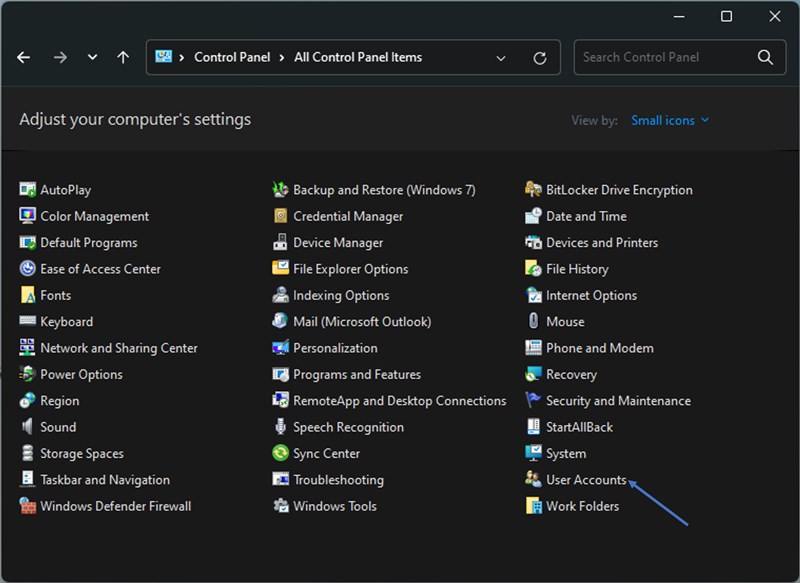Open the System link
This screenshot has height=583, width=800.
[566, 454]
